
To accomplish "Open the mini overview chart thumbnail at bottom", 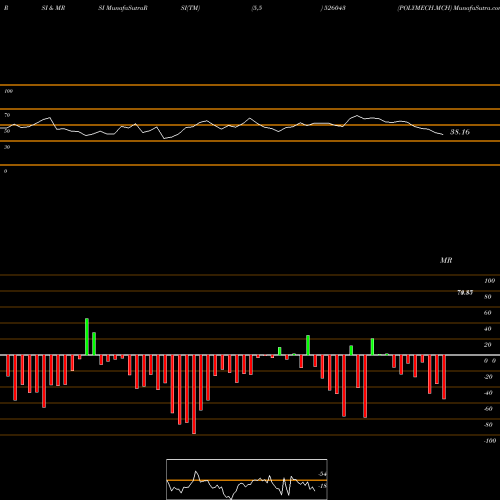I will coord(247,479).
